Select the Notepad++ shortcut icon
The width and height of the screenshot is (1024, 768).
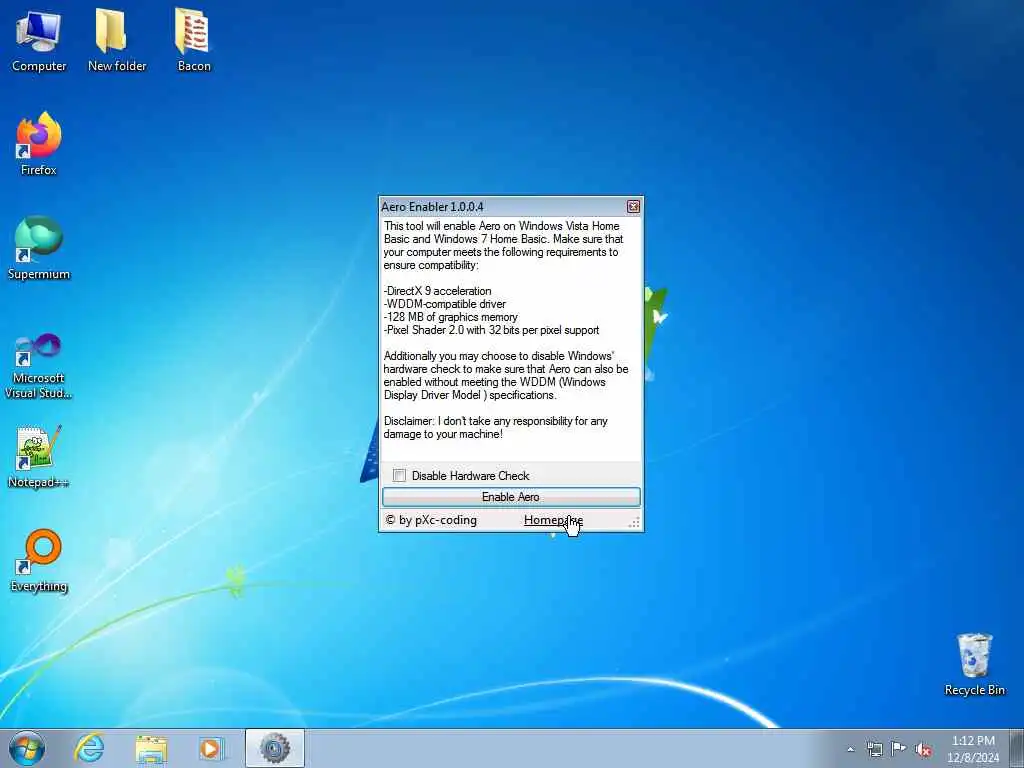click(x=39, y=457)
